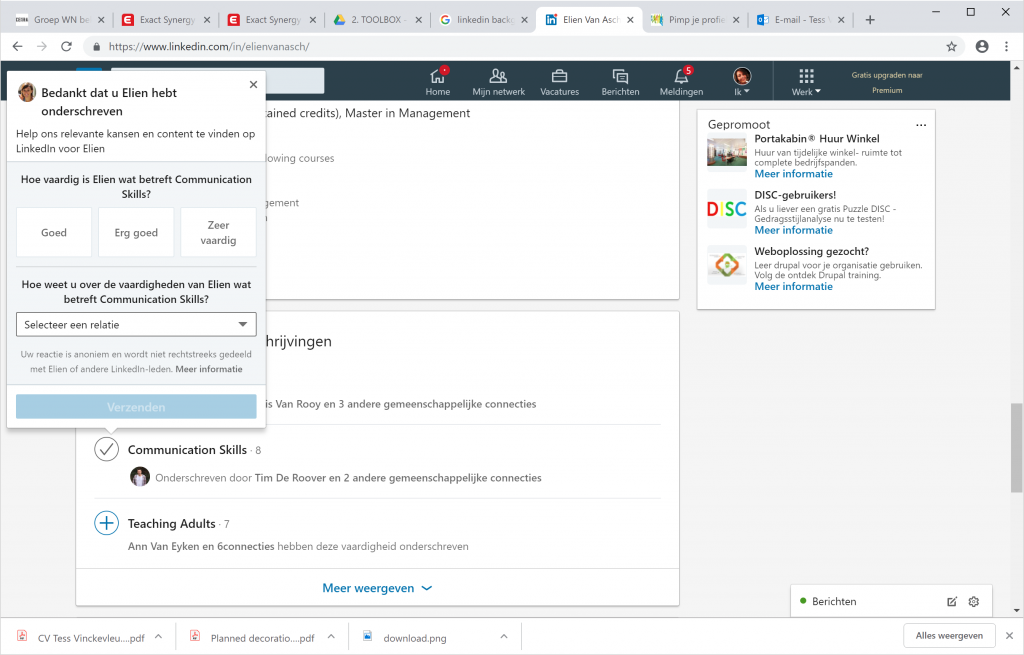Toggle Communication Skills endorsement checkmark

106,449
